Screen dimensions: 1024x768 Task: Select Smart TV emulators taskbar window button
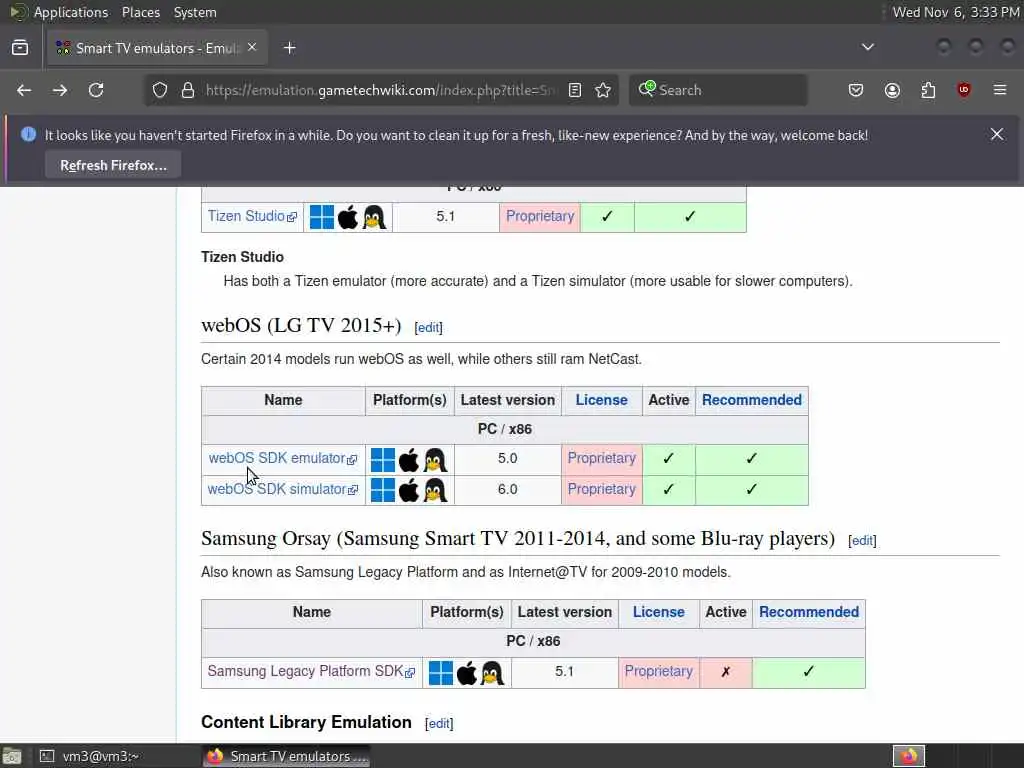click(x=287, y=756)
